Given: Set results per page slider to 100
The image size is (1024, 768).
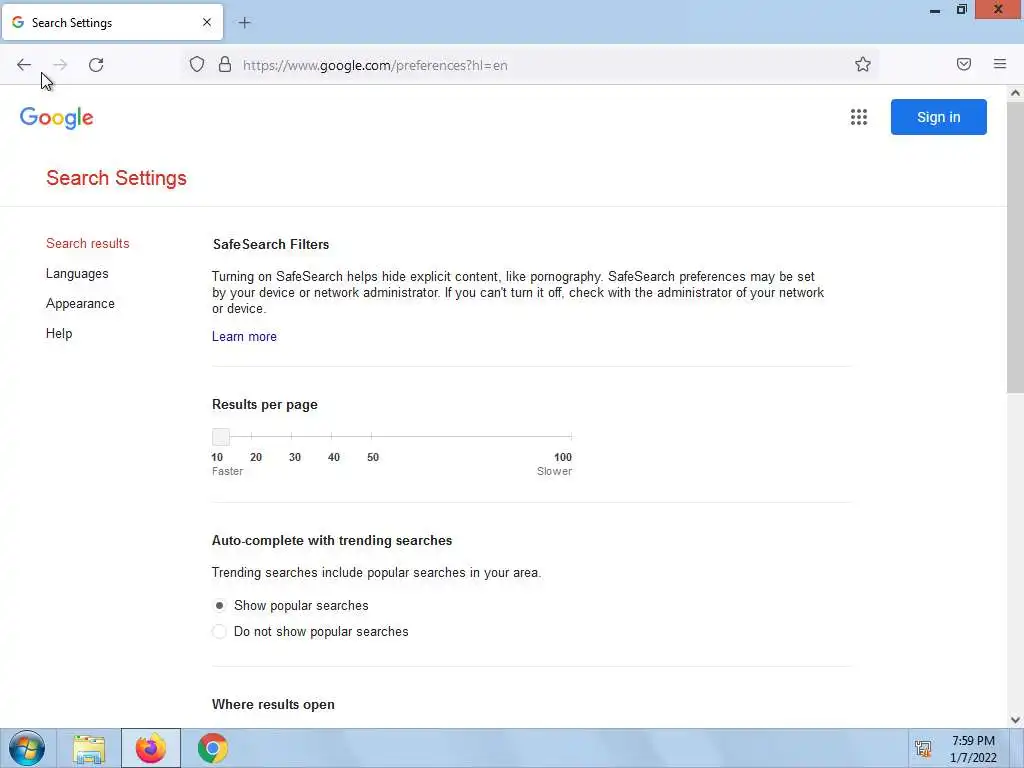Looking at the screenshot, I should (571, 436).
